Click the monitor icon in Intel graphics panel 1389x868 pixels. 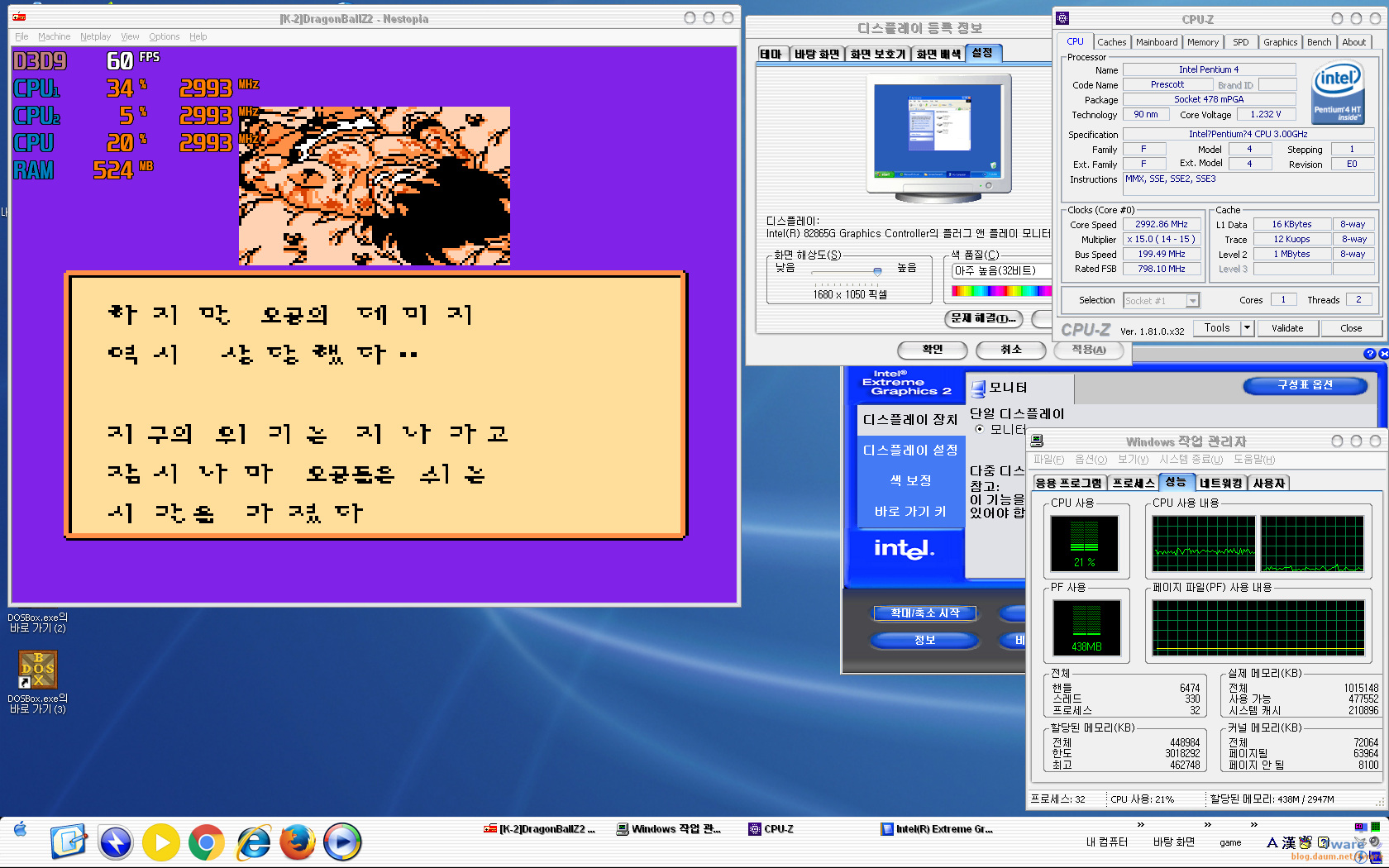[979, 388]
